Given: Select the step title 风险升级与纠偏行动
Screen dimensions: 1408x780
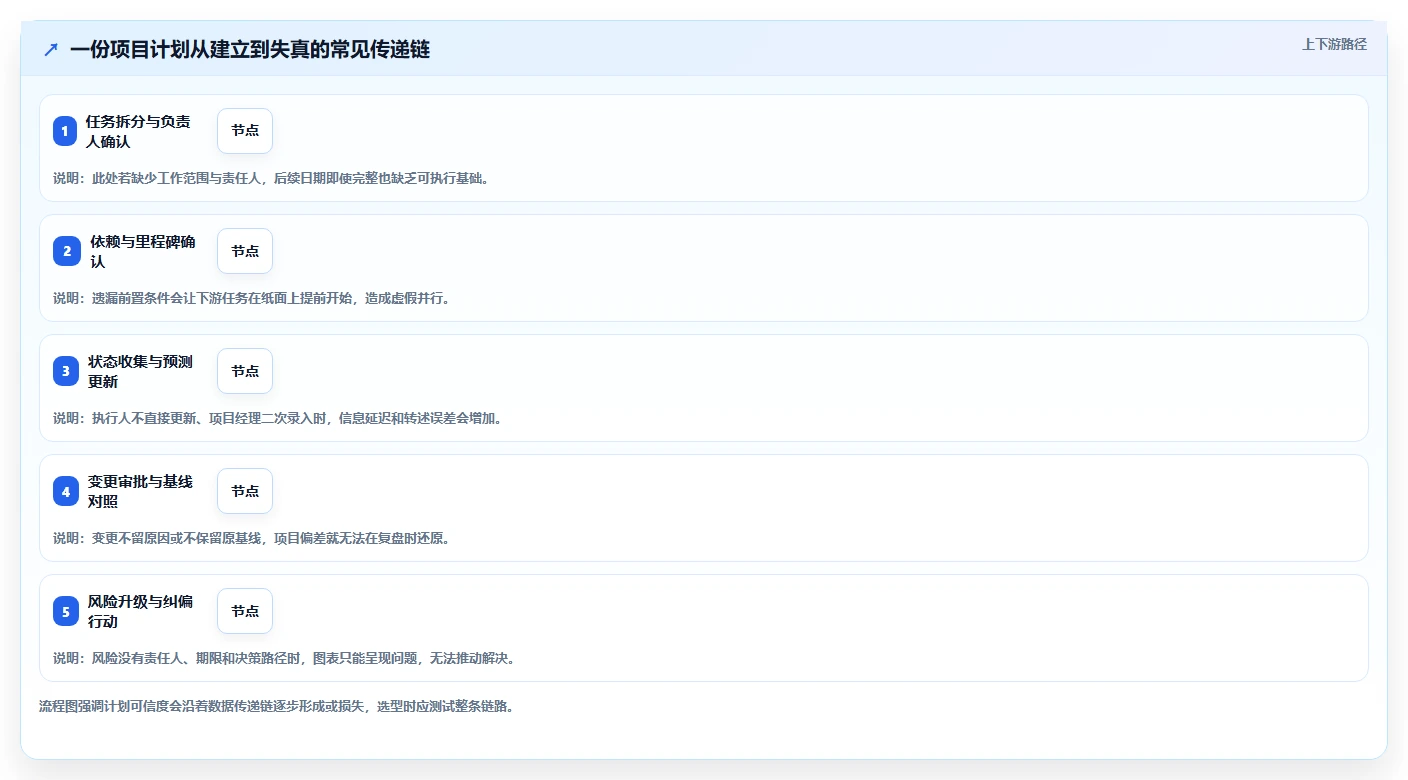Looking at the screenshot, I should pos(140,611).
